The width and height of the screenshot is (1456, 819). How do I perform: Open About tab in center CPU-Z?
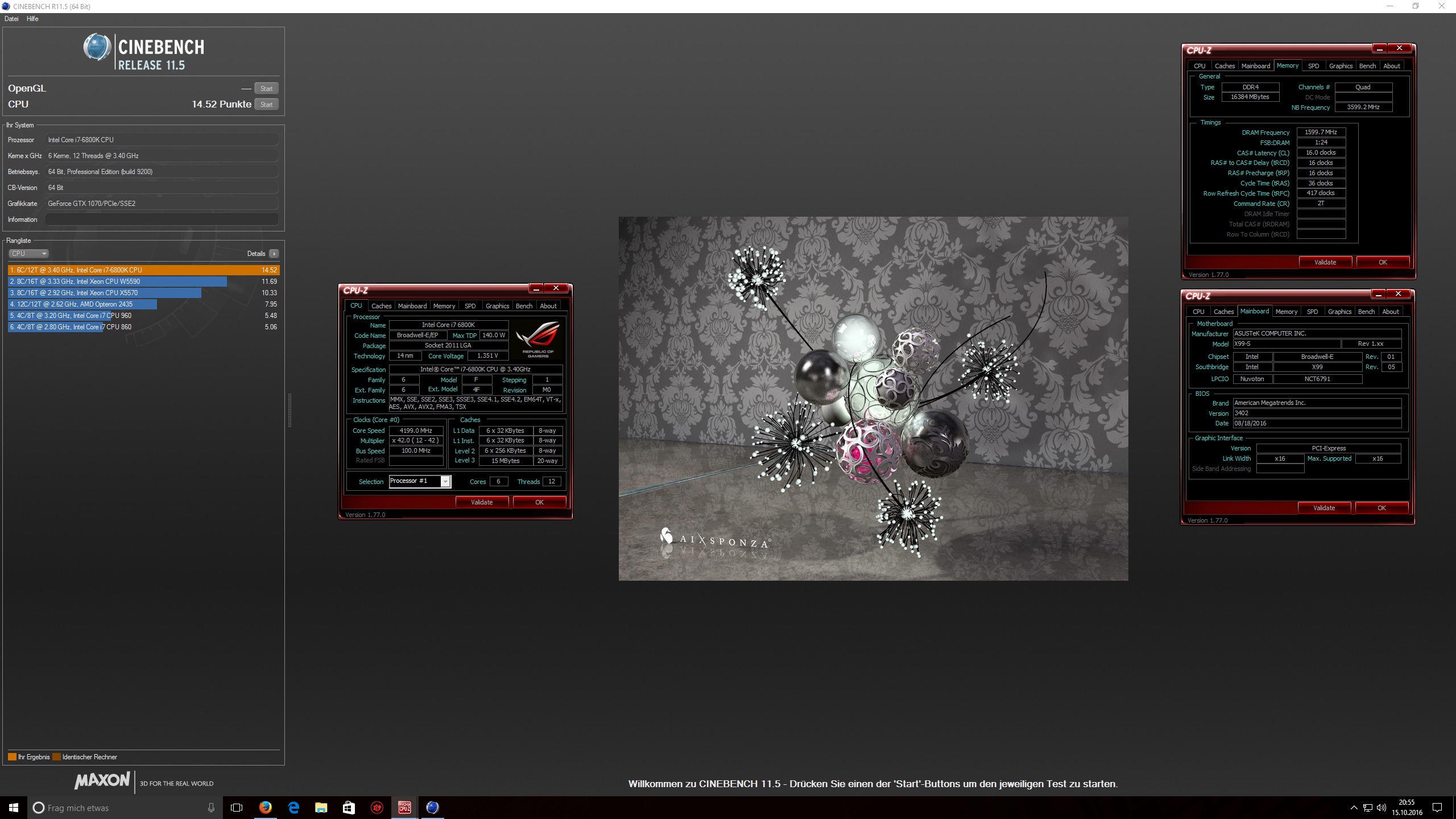548,306
